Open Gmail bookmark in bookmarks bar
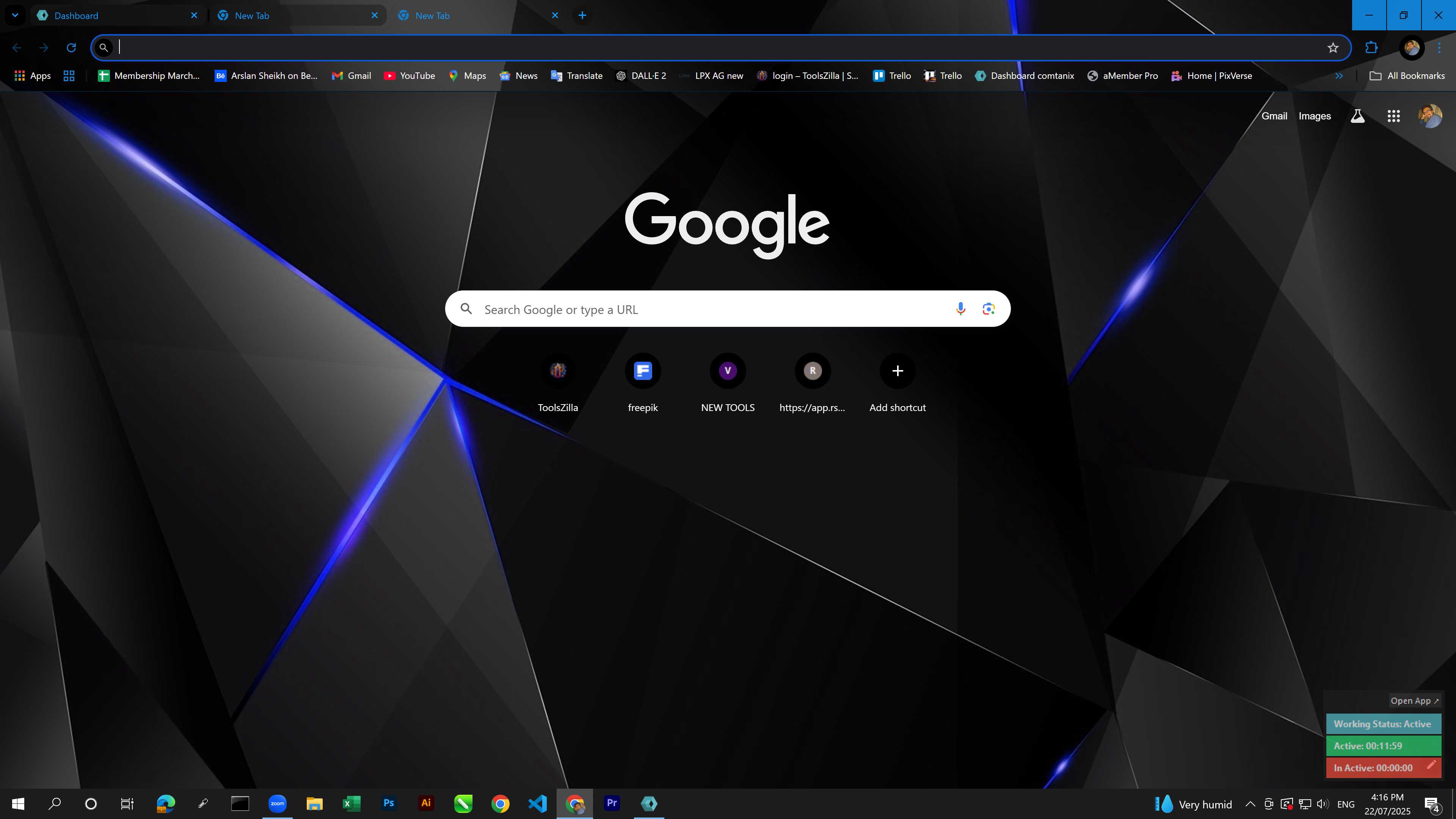This screenshot has width=1456, height=819. tap(351, 76)
